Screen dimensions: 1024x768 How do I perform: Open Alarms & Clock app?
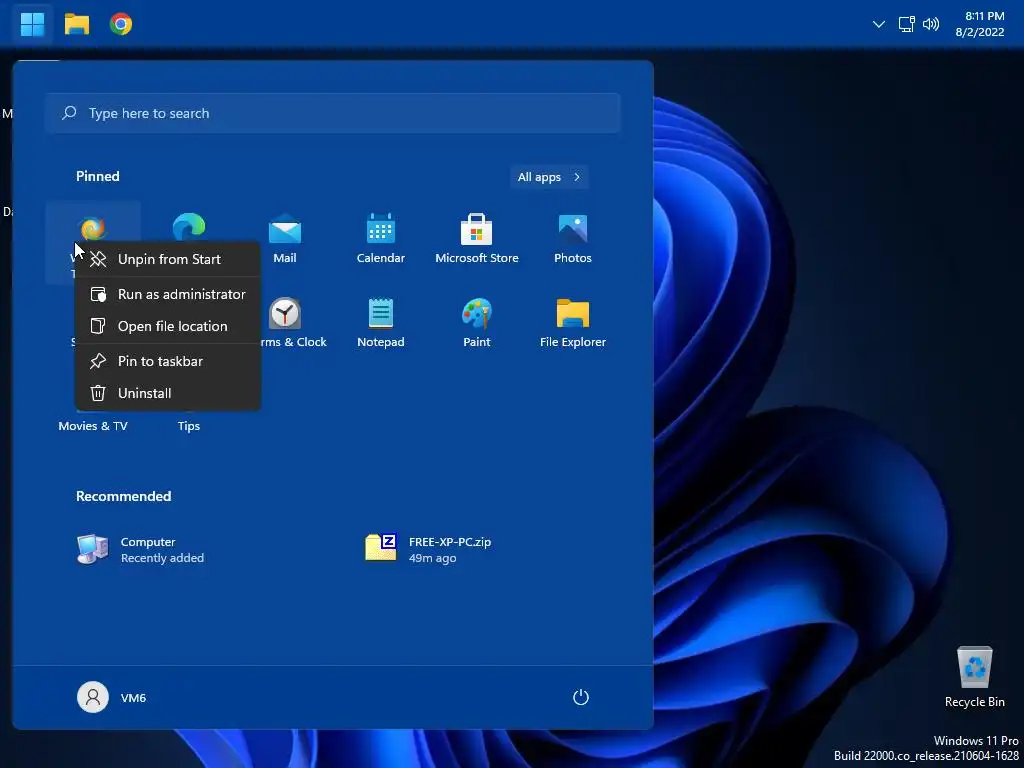tap(285, 323)
